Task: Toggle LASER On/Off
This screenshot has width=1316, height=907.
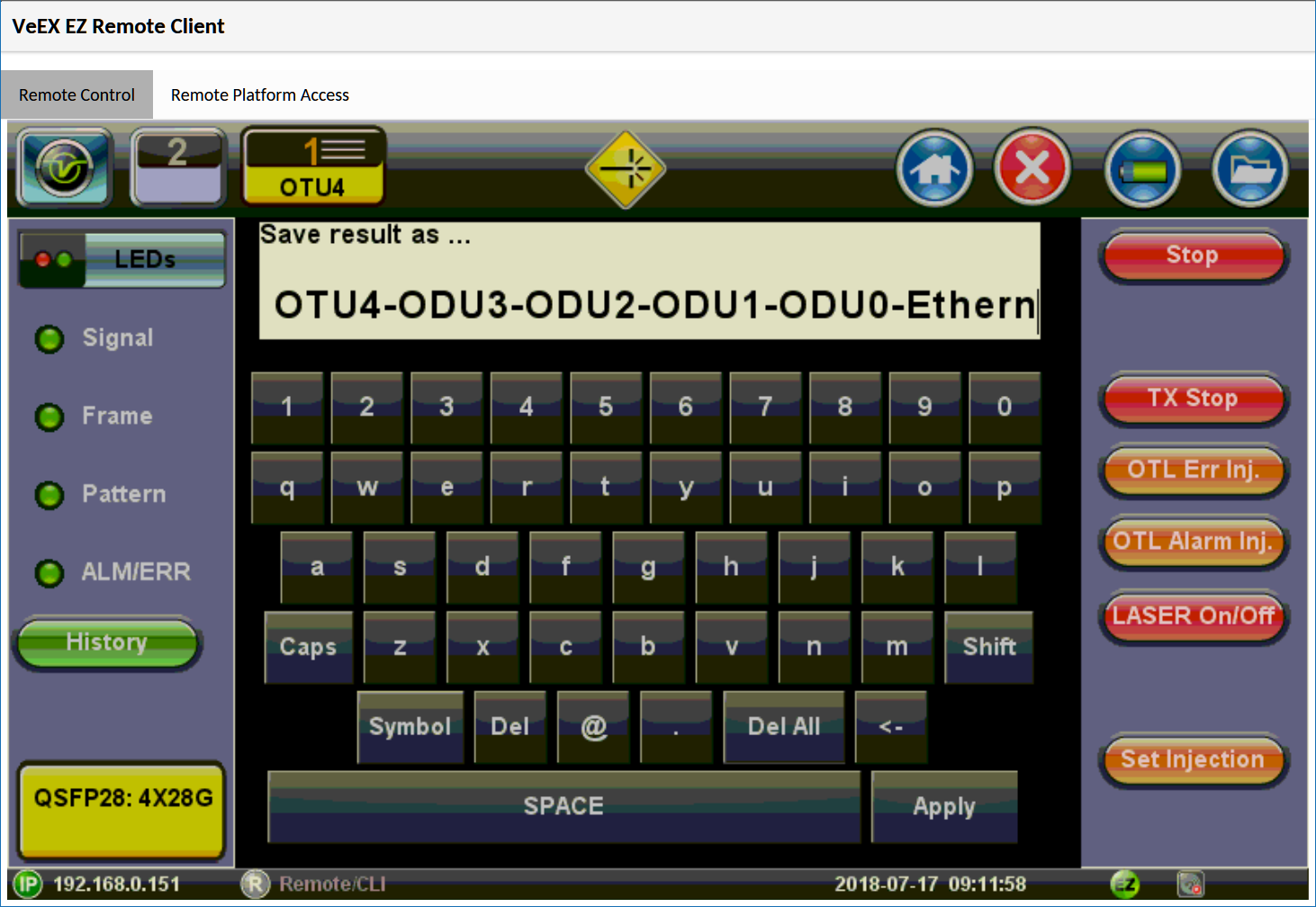Action: click(x=1193, y=616)
